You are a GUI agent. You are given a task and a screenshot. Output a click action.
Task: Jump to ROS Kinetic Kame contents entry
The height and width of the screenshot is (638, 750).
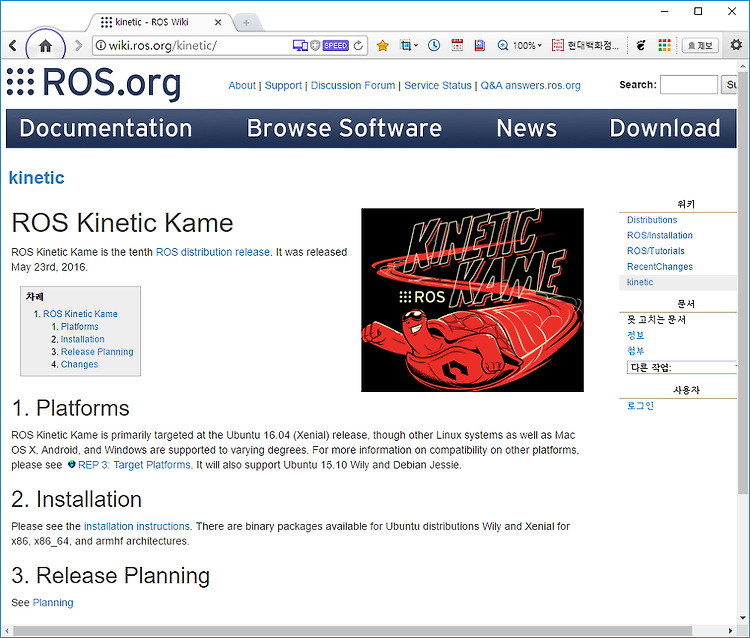80,314
